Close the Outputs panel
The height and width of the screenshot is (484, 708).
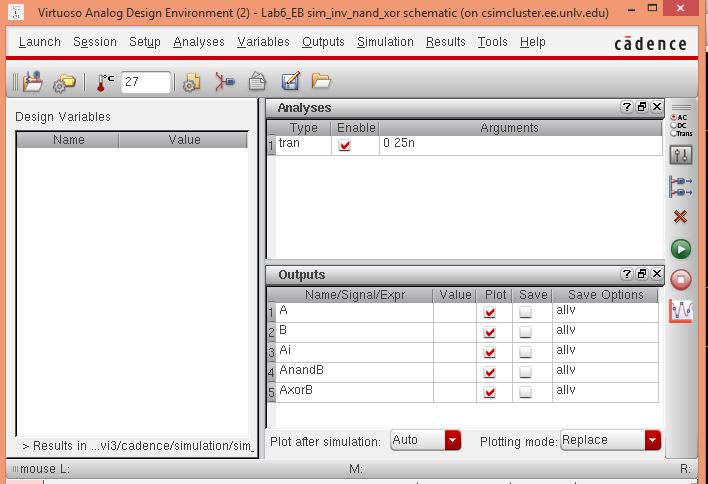[x=657, y=274]
